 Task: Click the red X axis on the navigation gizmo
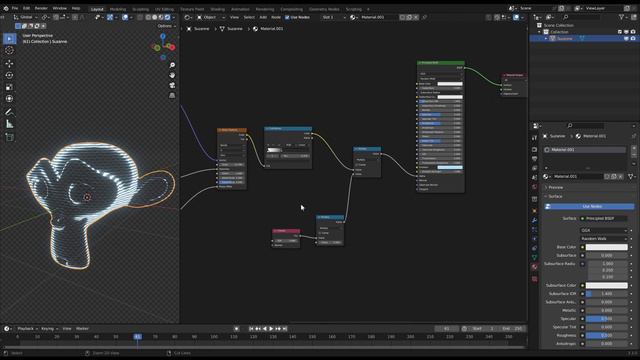click(x=172, y=48)
